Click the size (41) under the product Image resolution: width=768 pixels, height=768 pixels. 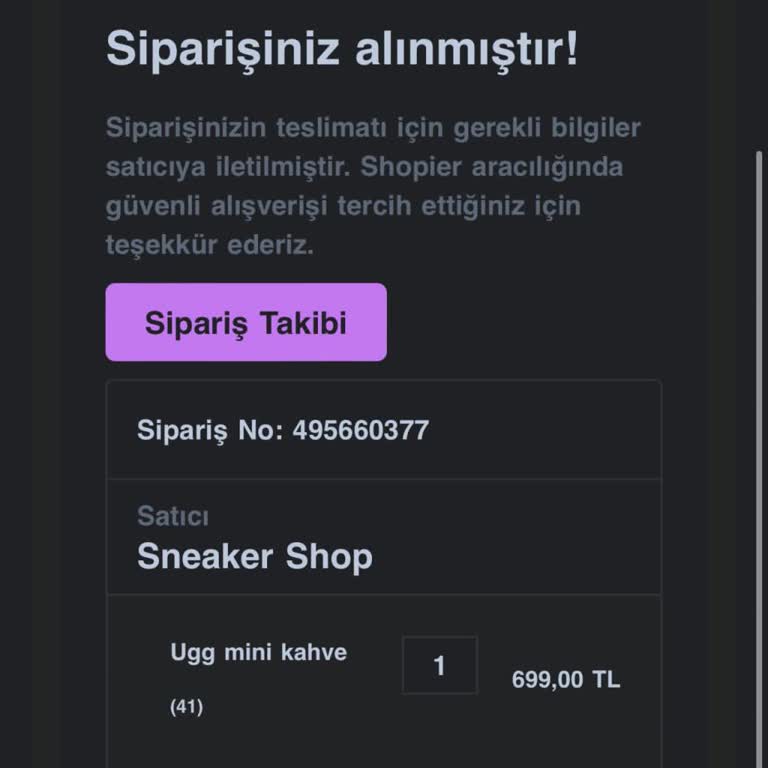(x=186, y=707)
